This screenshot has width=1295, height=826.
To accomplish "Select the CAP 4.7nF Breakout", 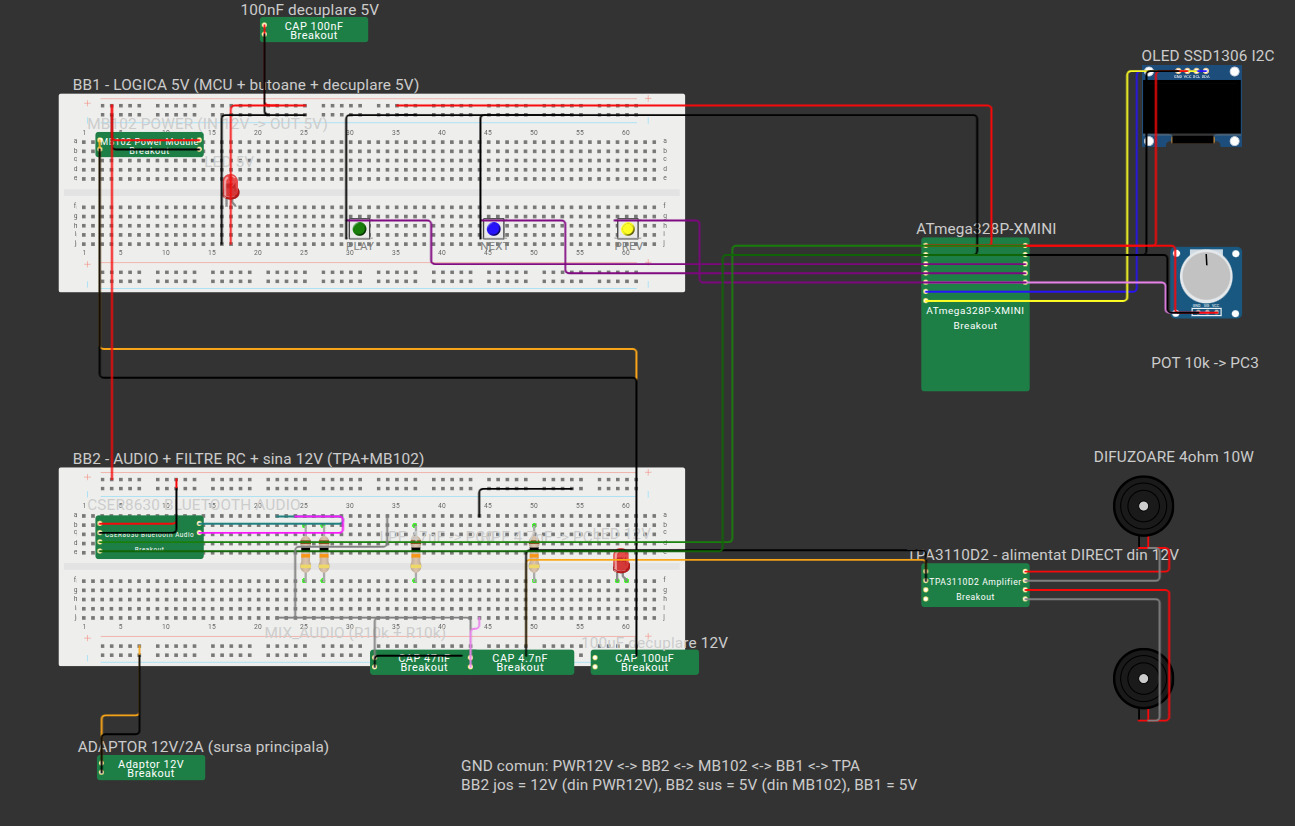I will [520, 662].
